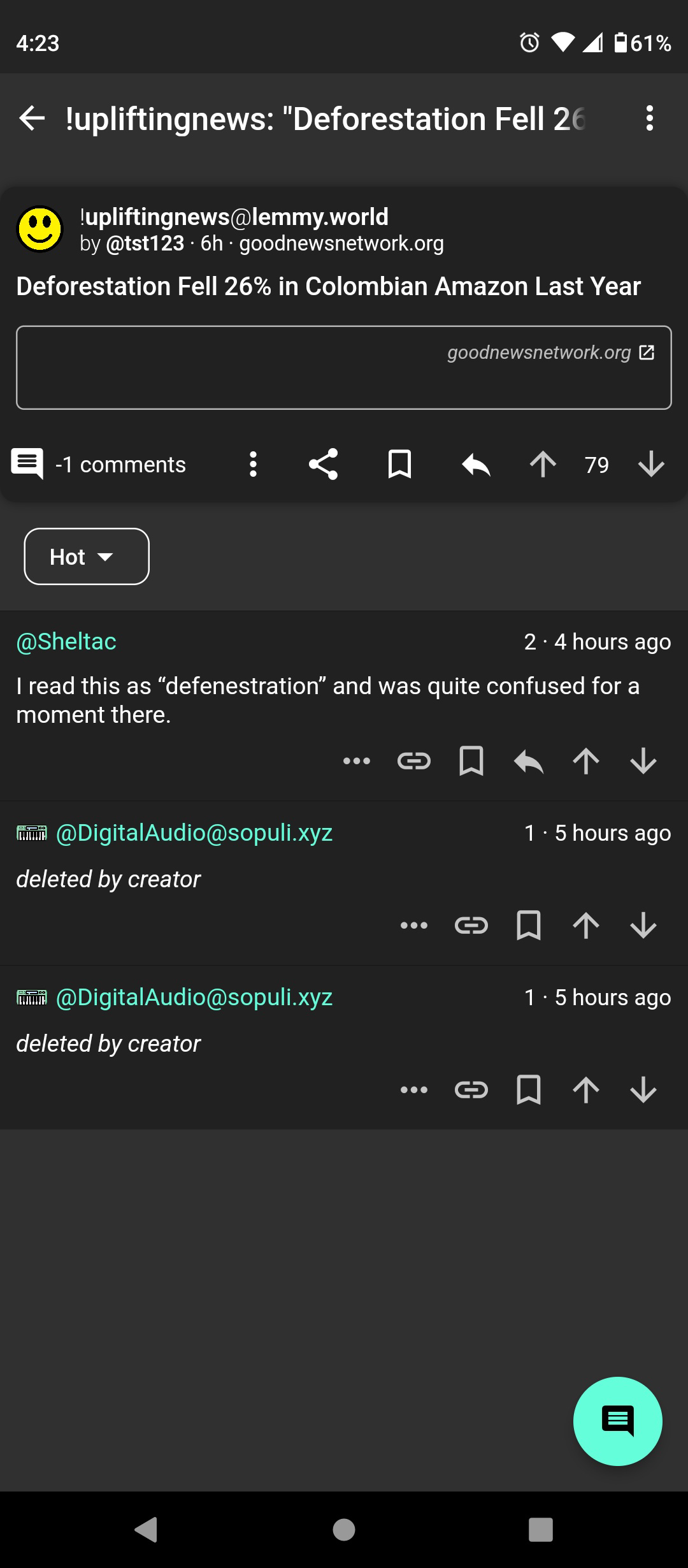Open the top-right overflow menu

(x=649, y=119)
